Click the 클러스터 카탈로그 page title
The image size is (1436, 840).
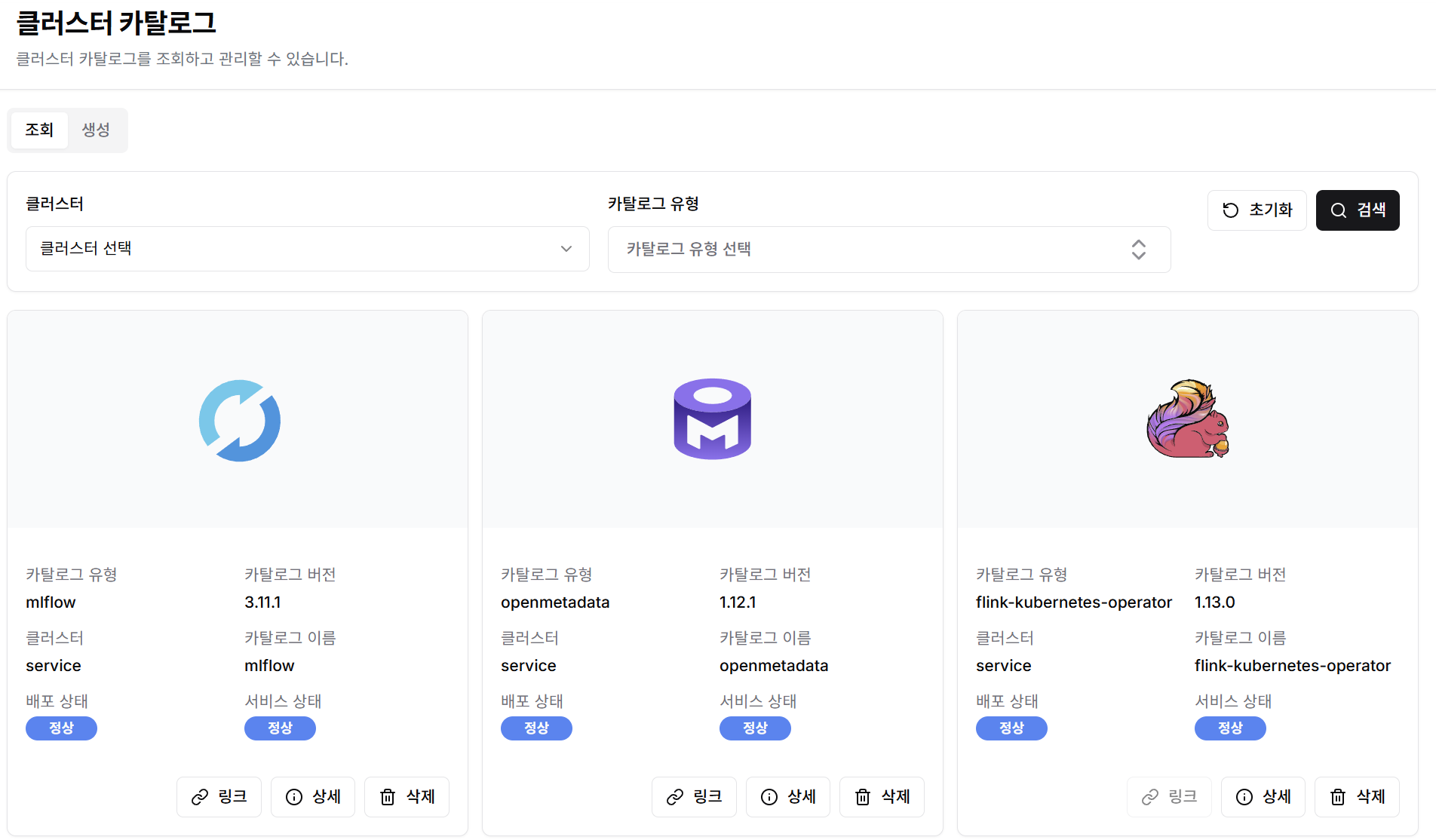point(116,23)
